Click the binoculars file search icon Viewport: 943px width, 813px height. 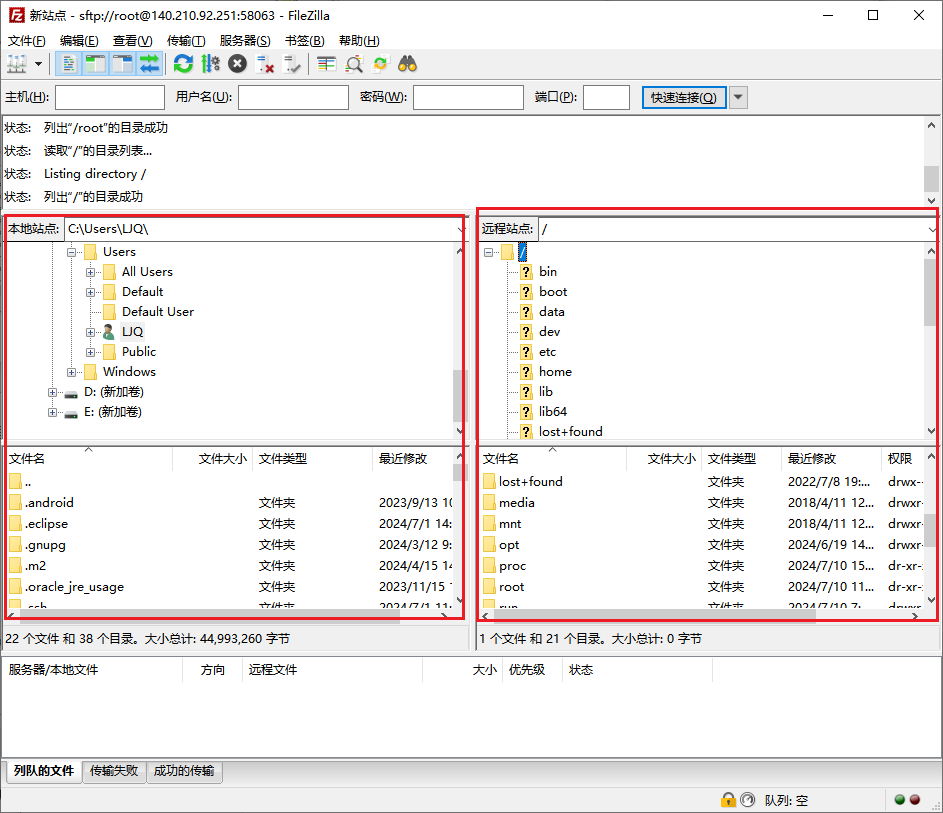coord(407,64)
